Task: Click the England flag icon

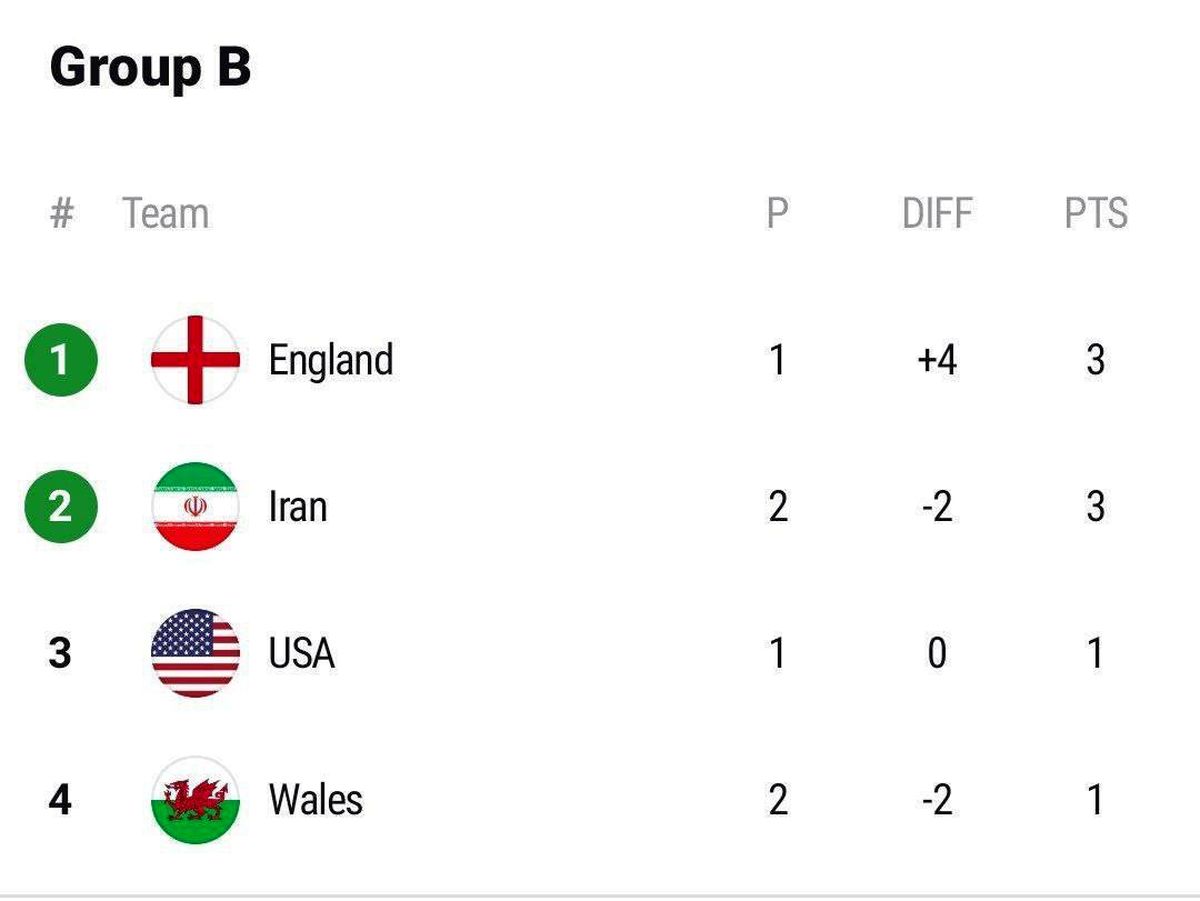Action: coord(195,360)
